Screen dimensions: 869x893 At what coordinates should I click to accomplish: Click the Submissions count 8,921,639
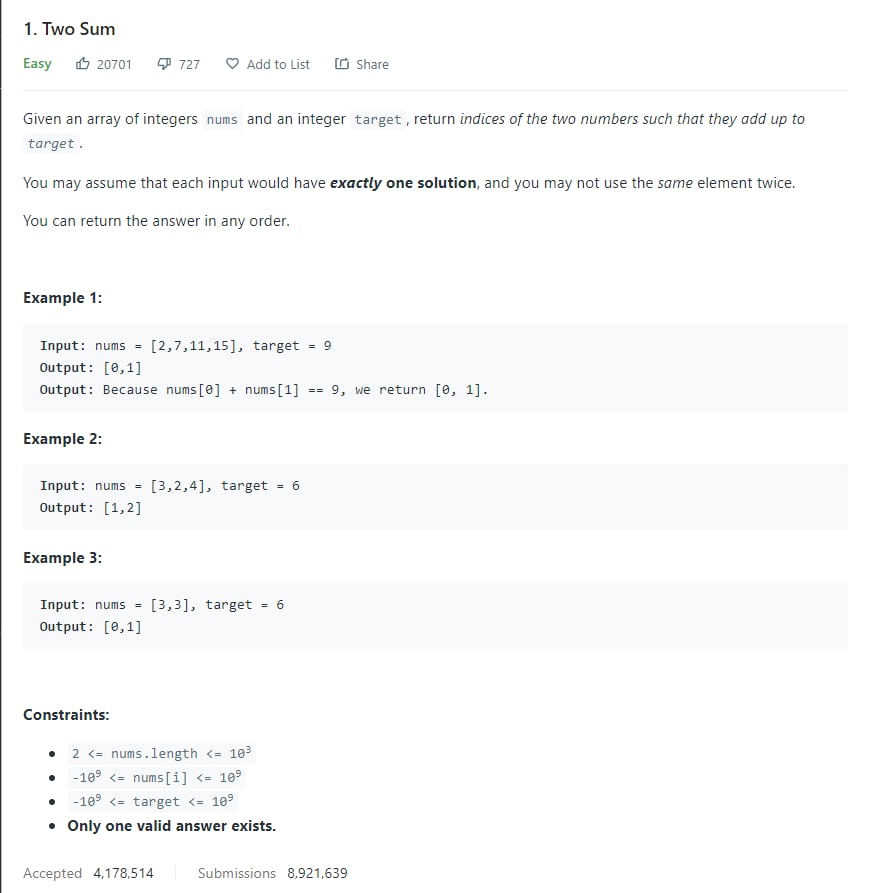pos(317,873)
